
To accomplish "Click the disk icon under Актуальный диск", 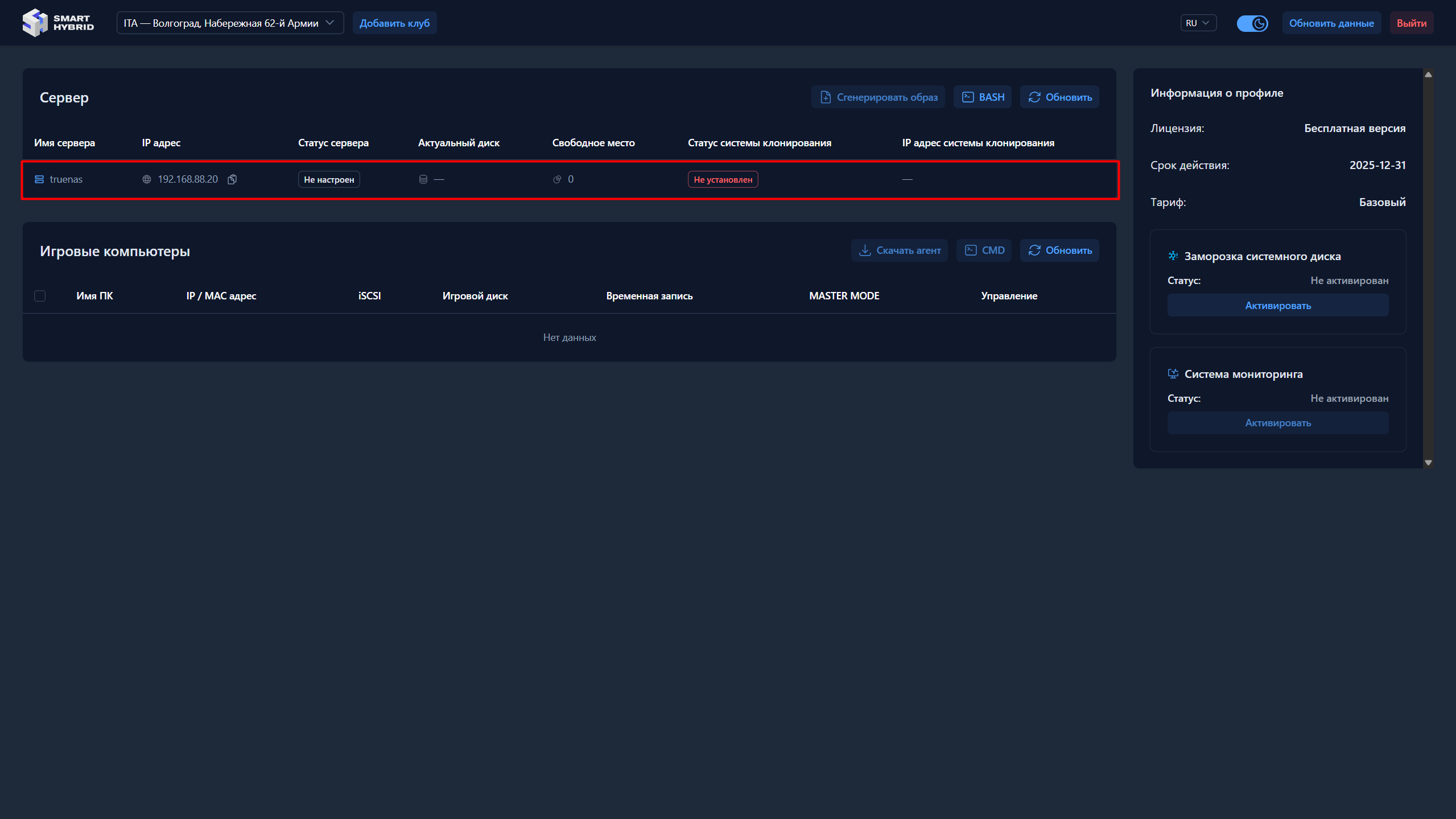I will coord(423,179).
